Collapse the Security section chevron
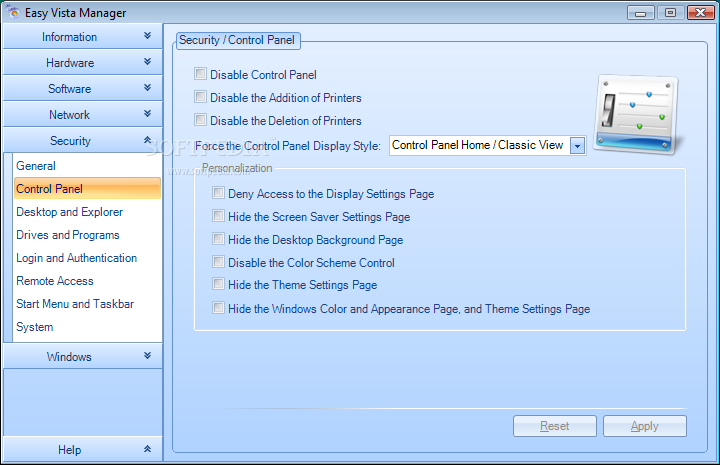Viewport: 720px width, 465px height. coord(147,140)
